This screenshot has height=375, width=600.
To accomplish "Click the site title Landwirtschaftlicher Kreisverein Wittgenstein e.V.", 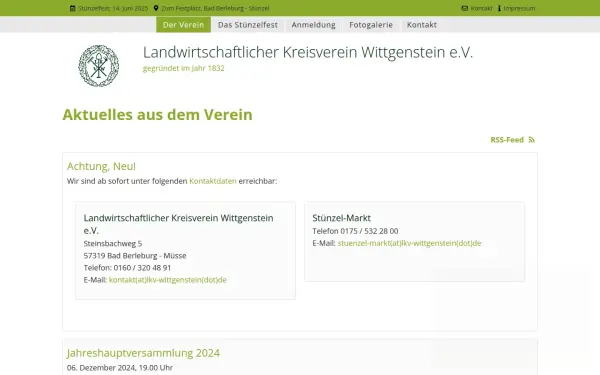I will [308, 52].
